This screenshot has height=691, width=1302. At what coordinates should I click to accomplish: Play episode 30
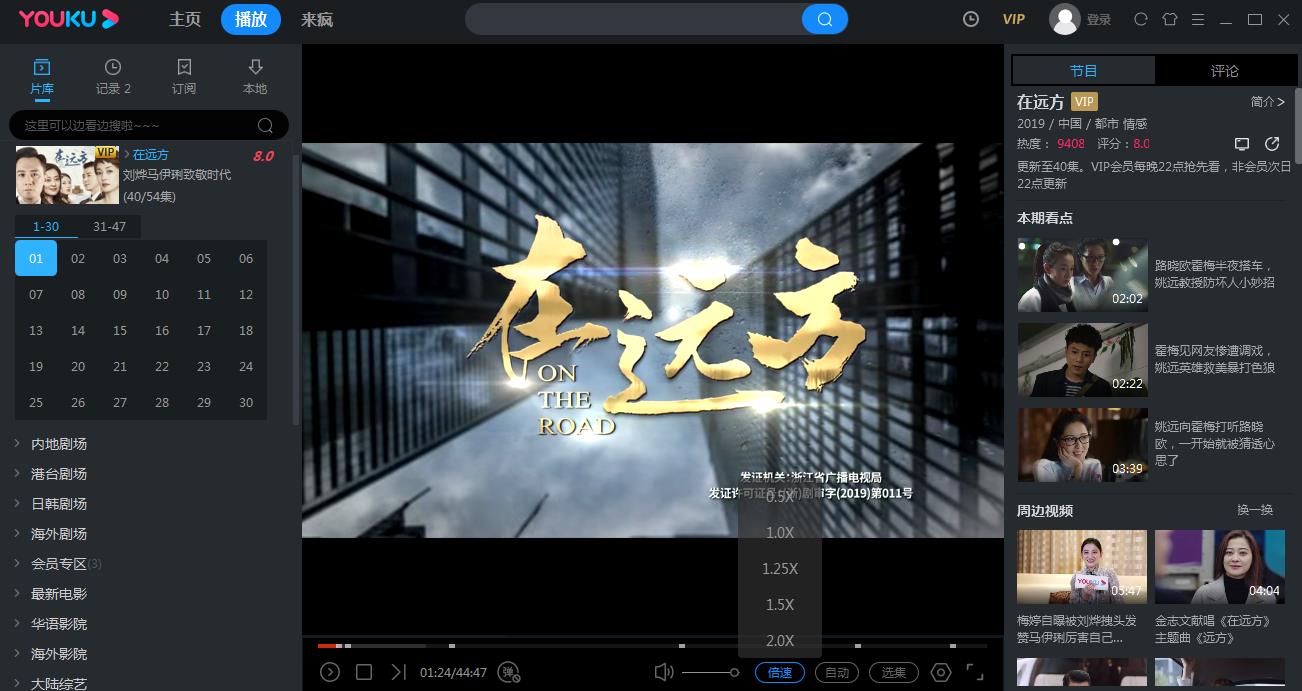246,402
